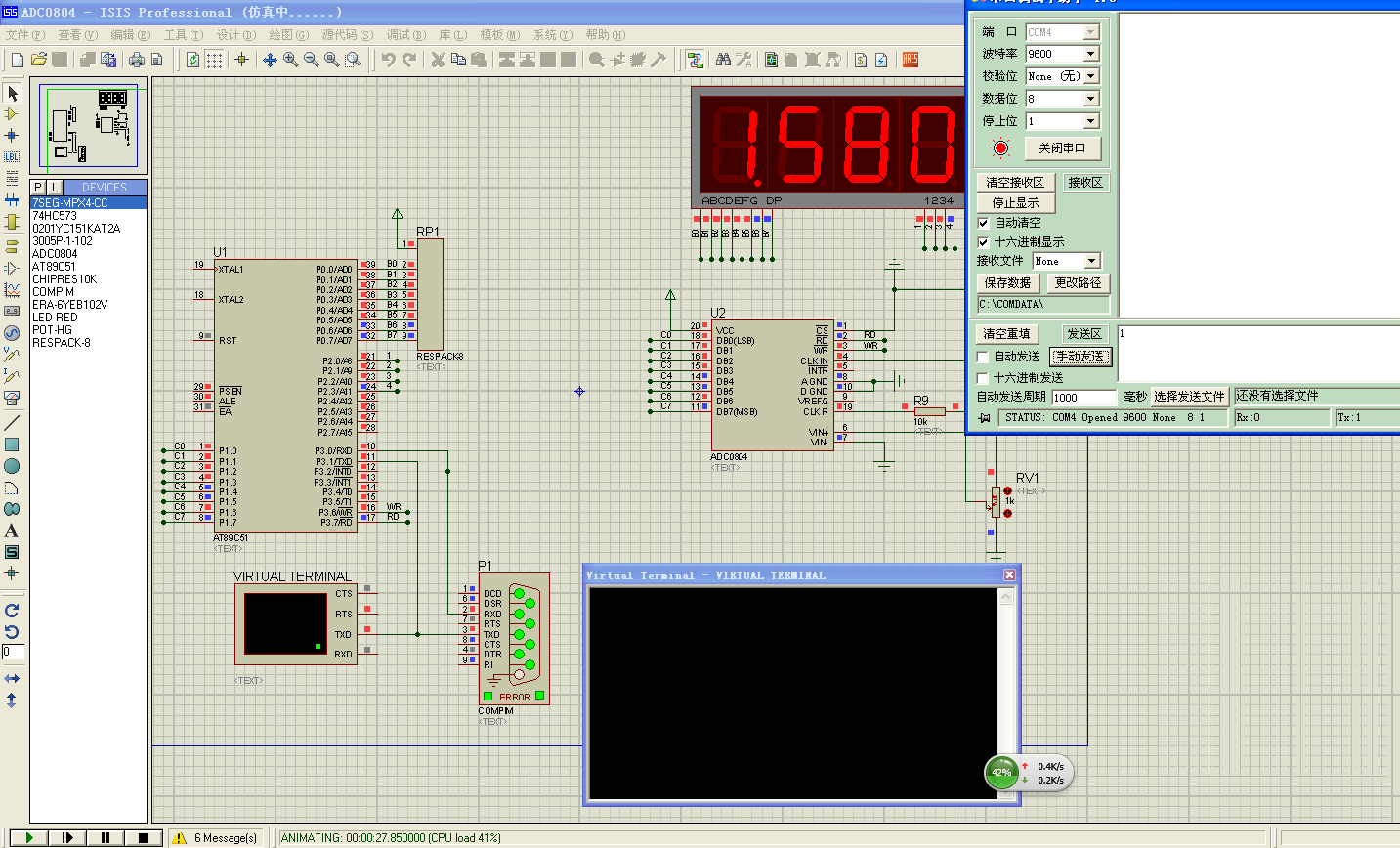Click 关闭串口 button

1063,148
